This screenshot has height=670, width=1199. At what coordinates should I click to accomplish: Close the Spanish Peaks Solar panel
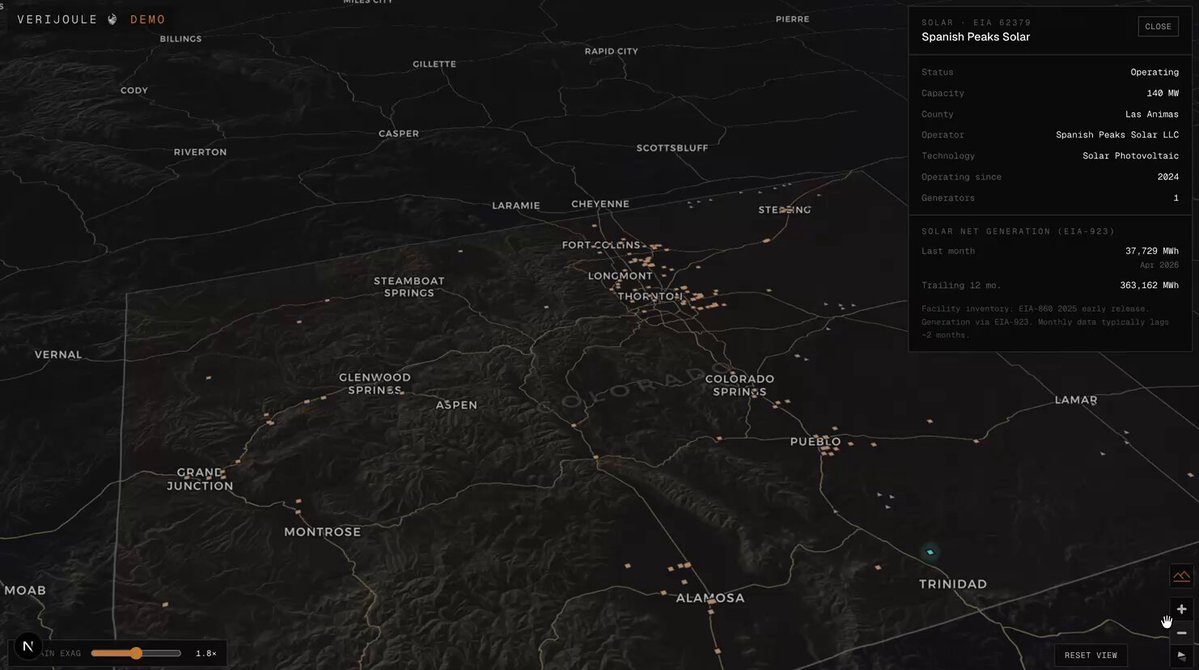pyautogui.click(x=1158, y=27)
